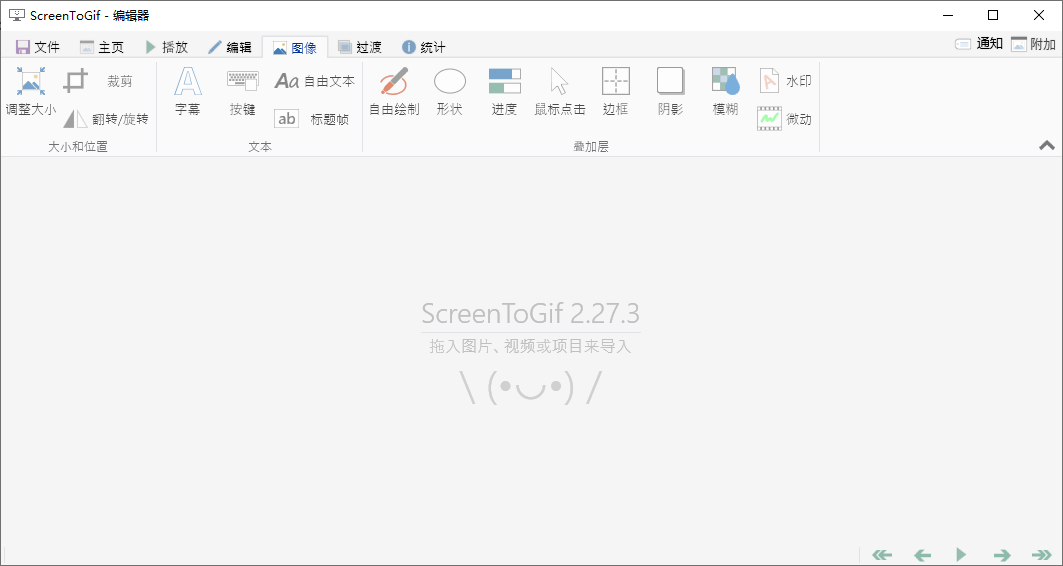Close the ScreenToGif editor window
This screenshot has width=1063, height=566.
[1039, 15]
